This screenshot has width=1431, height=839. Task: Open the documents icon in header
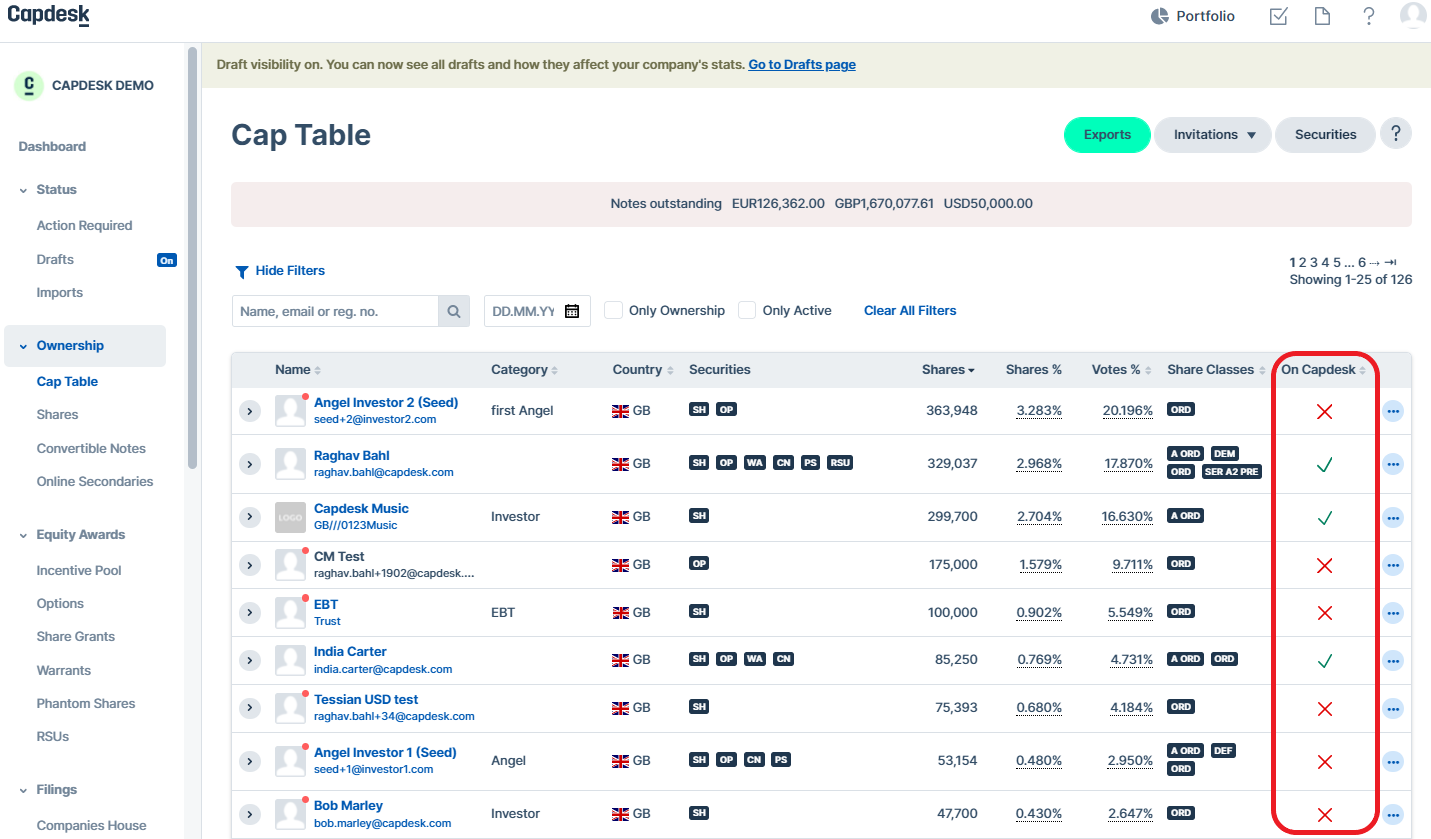point(1322,16)
